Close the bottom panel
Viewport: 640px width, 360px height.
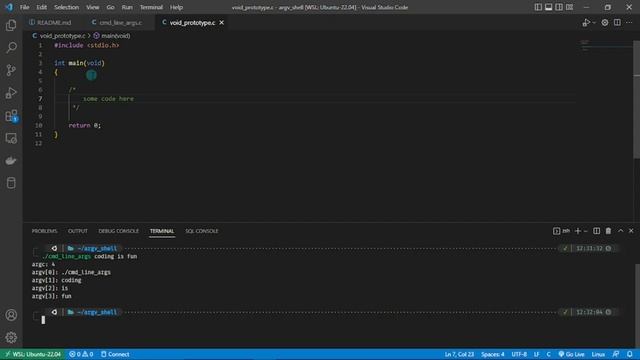tap(631, 231)
